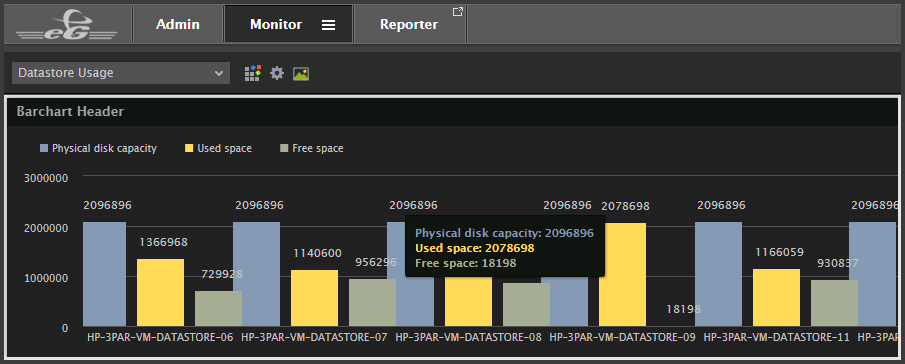Click the HP-3PAR-VM-DATASTORE-09 axis label
Viewport: 905px width, 364px height.
point(622,337)
